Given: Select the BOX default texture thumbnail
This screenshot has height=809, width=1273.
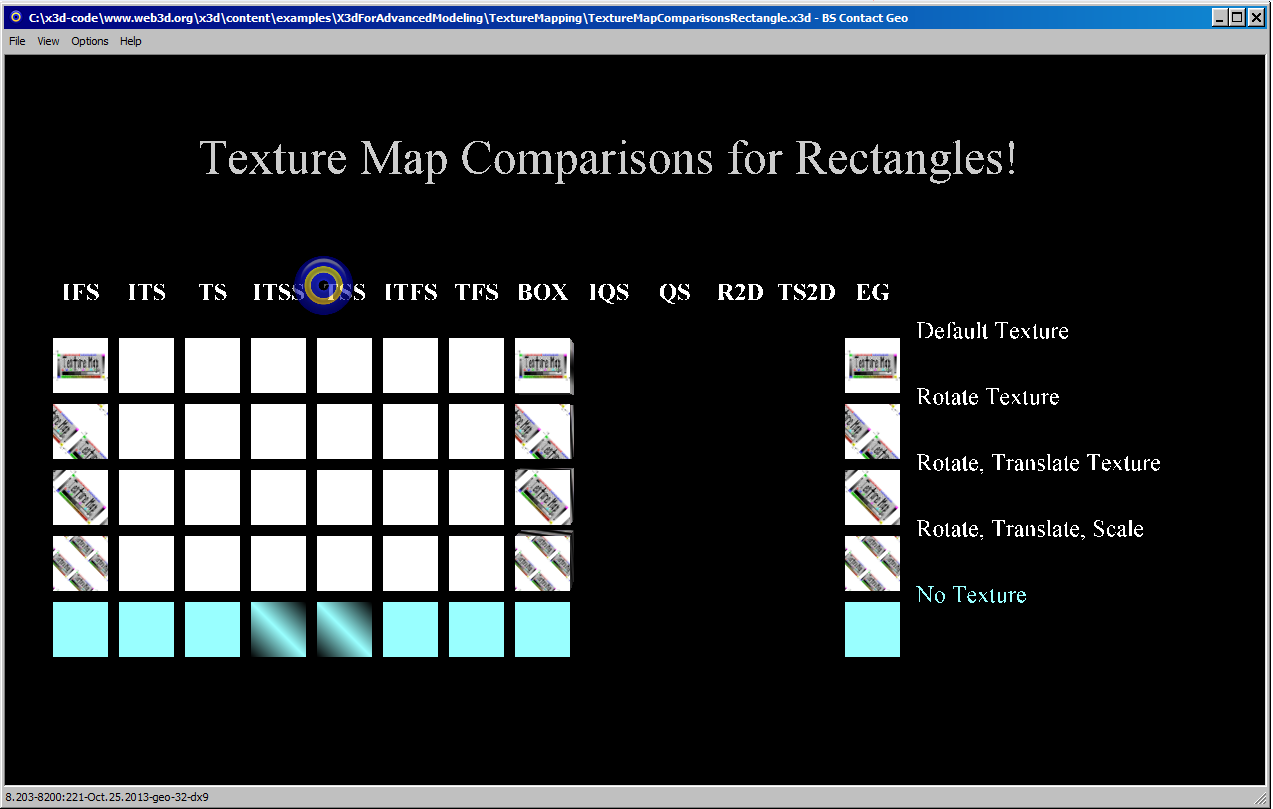Looking at the screenshot, I should pyautogui.click(x=543, y=365).
